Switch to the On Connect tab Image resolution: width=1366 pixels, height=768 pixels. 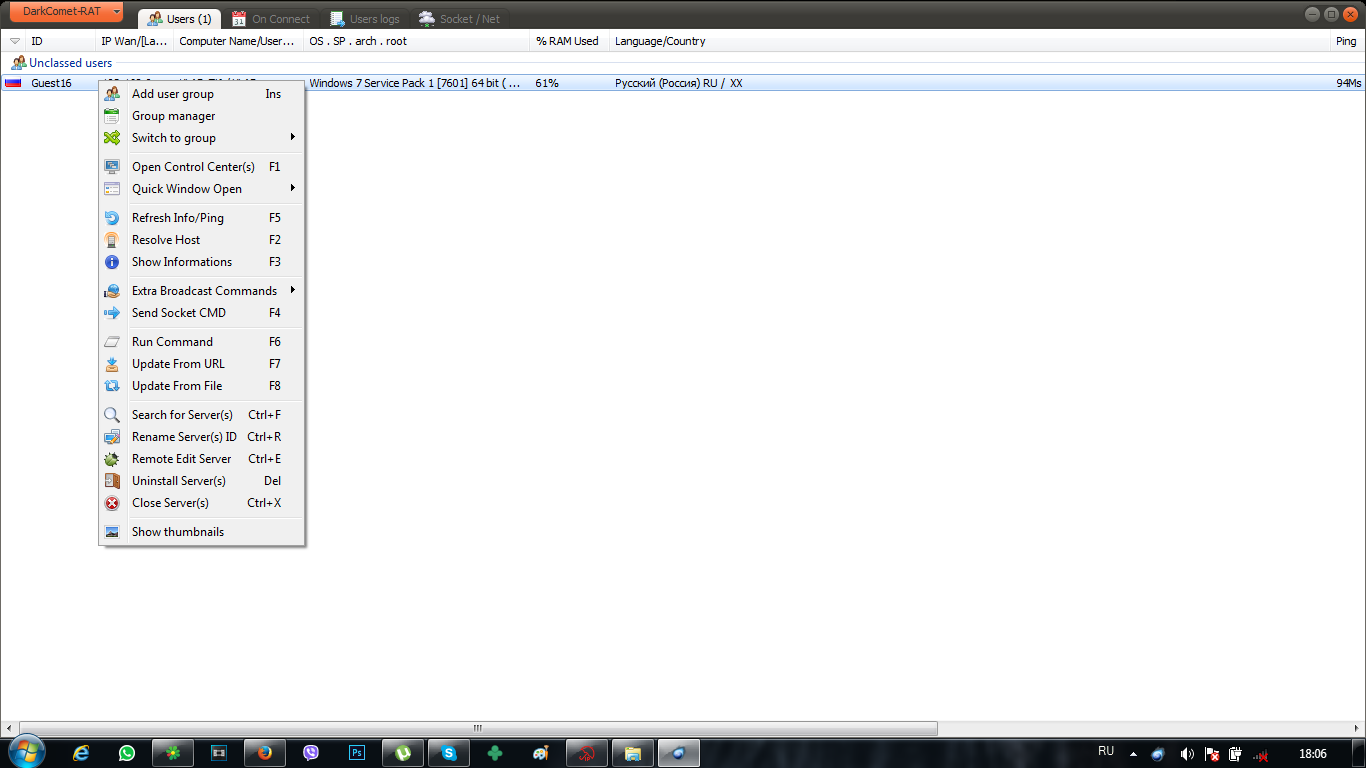(x=271, y=19)
